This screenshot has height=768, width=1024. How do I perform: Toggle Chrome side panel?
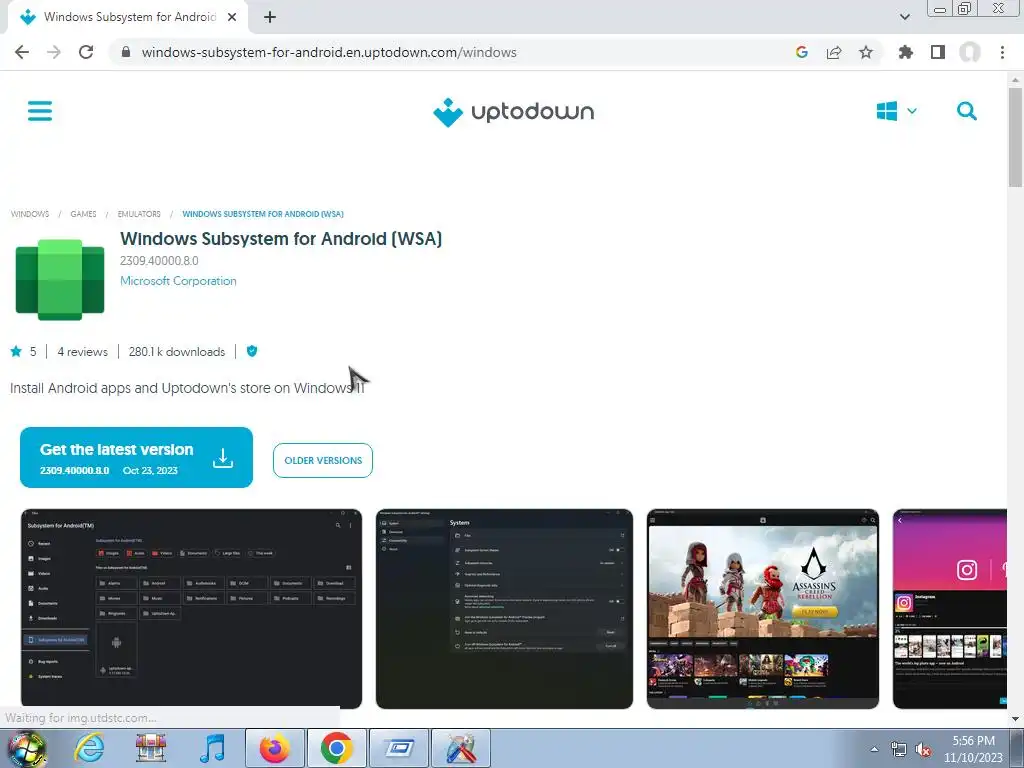point(938,52)
